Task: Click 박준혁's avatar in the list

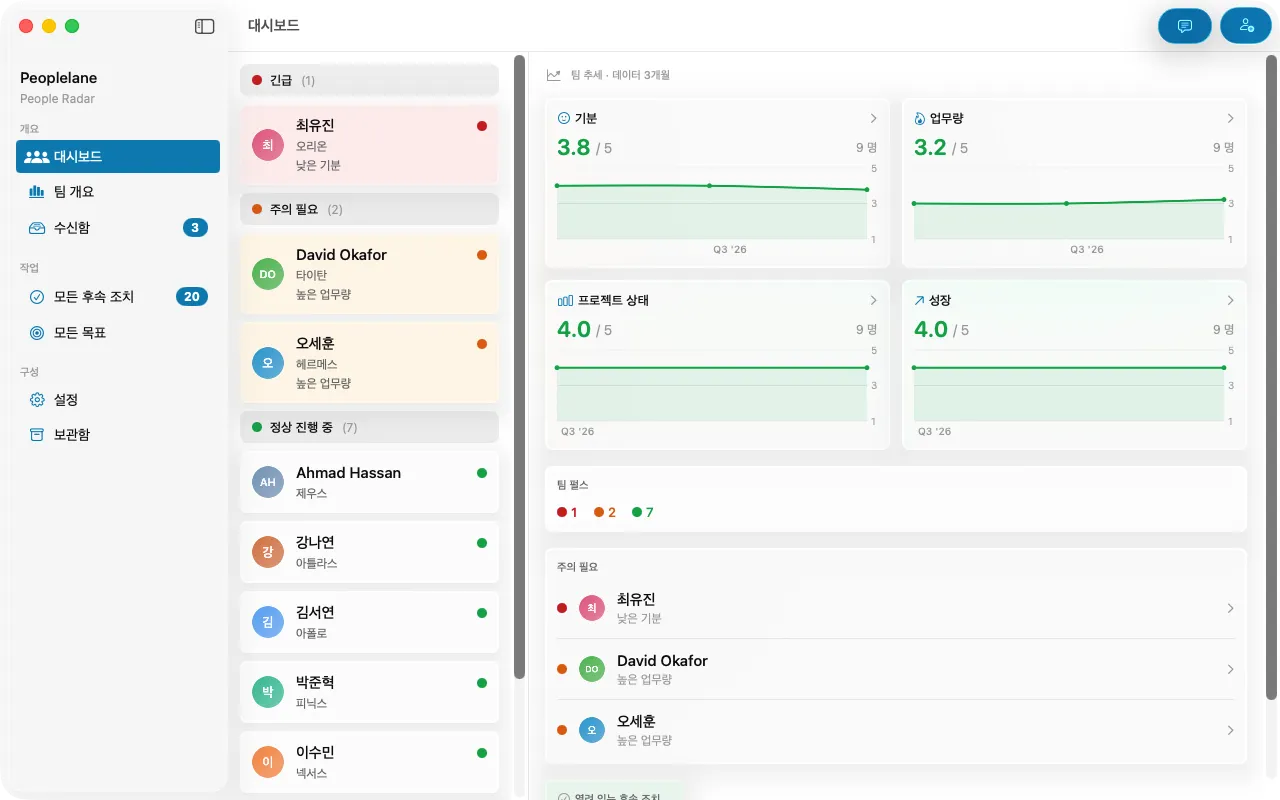Action: point(268,692)
